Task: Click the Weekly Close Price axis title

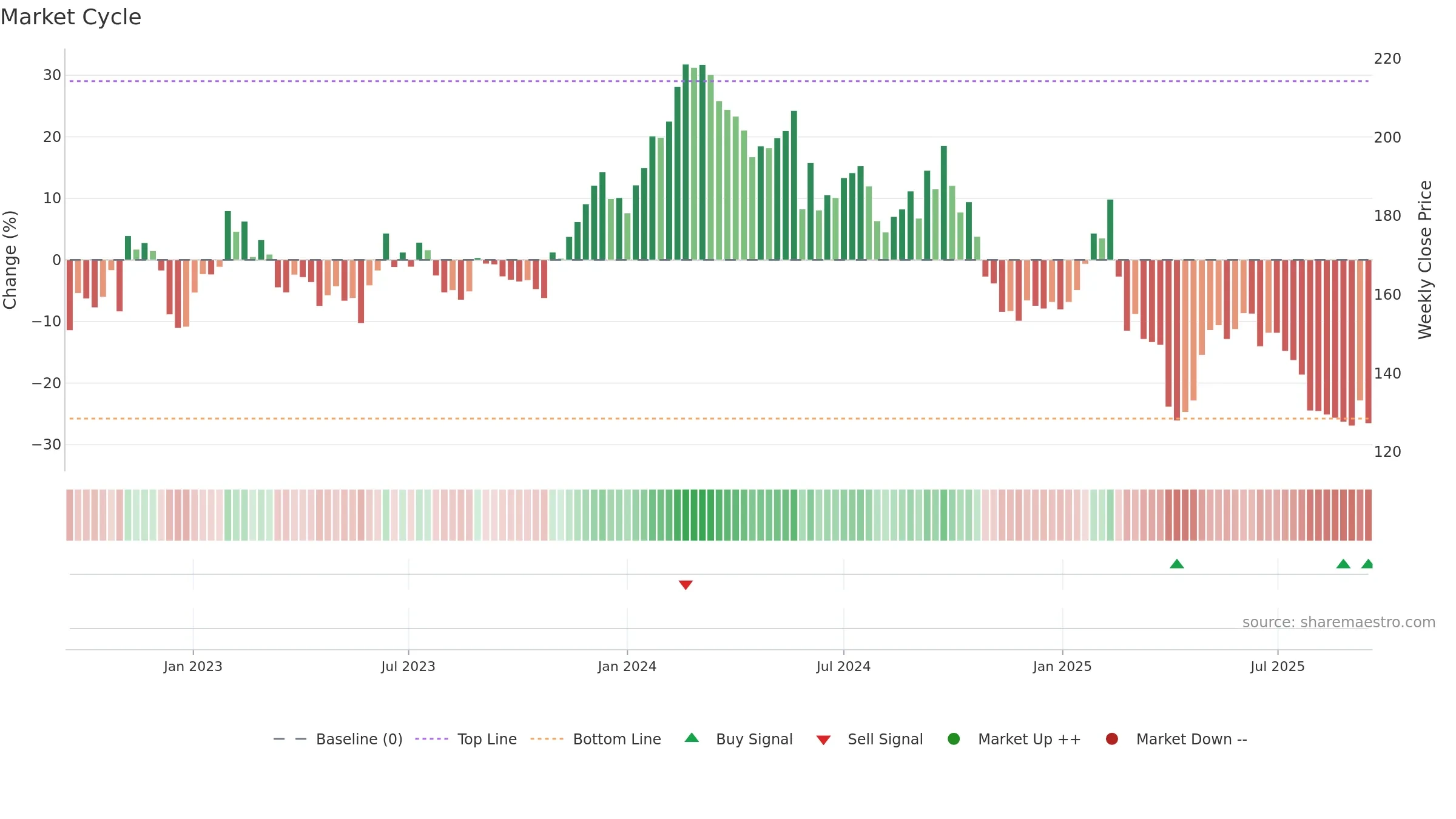Action: 1425,260
